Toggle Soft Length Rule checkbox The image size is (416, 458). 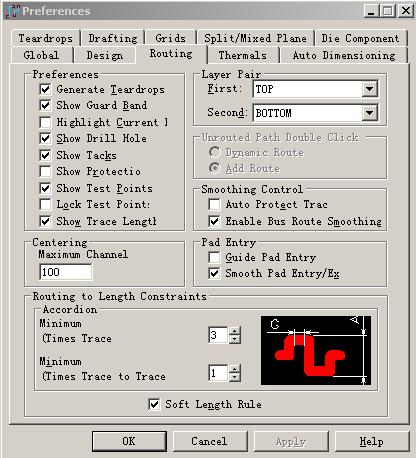154,404
